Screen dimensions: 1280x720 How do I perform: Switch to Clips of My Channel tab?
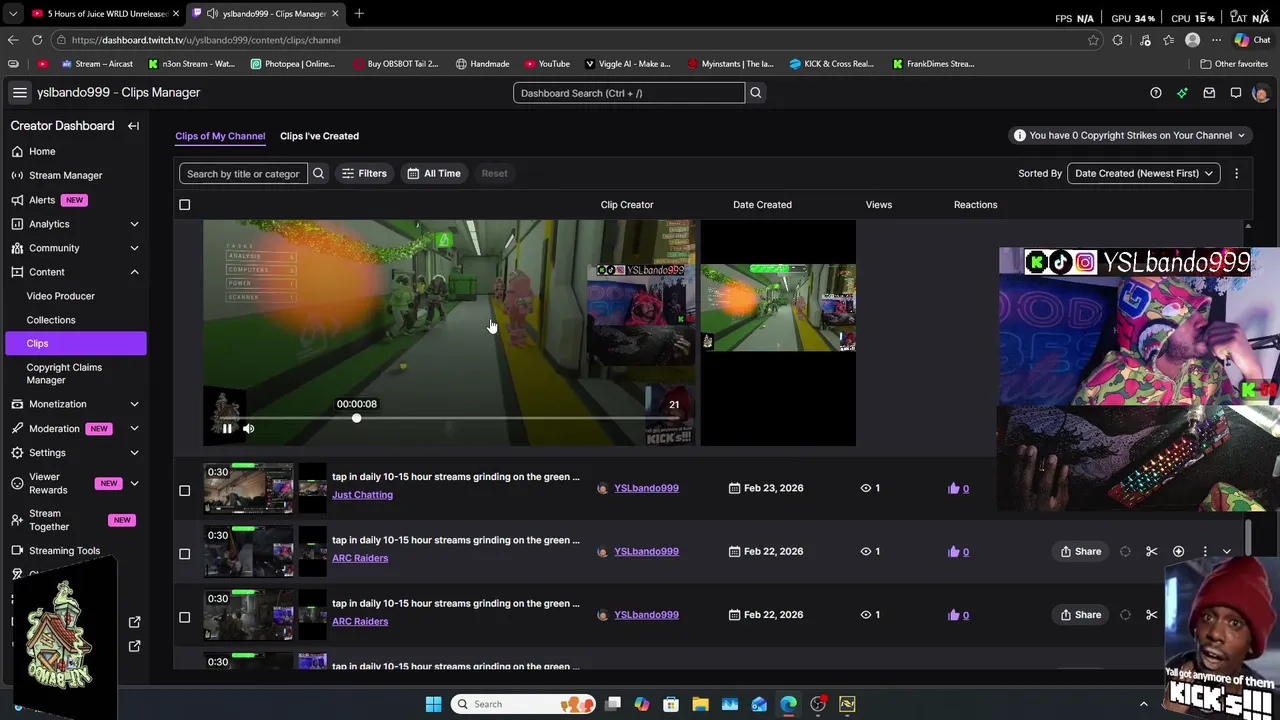220,136
